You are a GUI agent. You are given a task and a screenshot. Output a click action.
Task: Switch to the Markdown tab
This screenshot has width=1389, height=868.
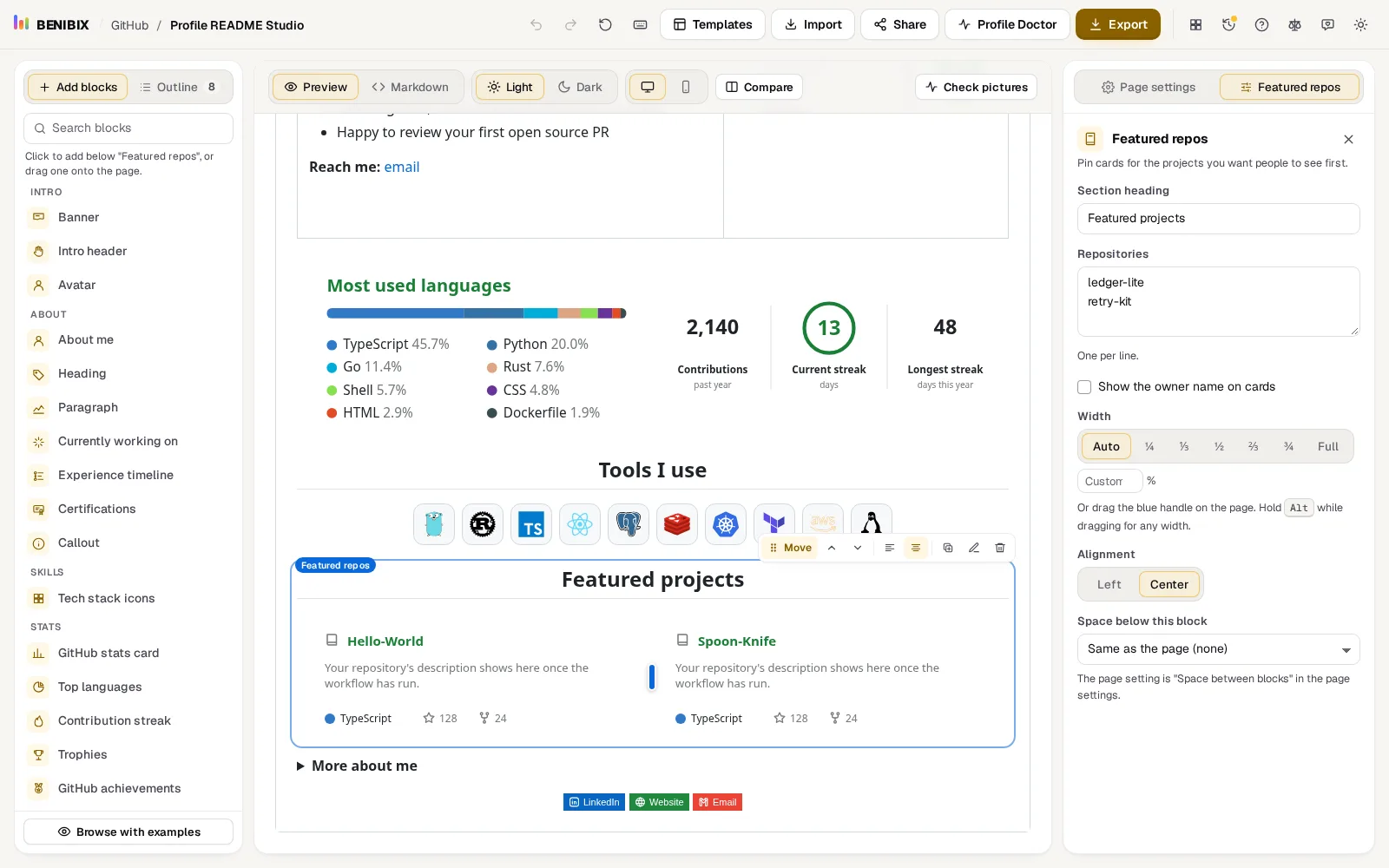click(x=410, y=87)
